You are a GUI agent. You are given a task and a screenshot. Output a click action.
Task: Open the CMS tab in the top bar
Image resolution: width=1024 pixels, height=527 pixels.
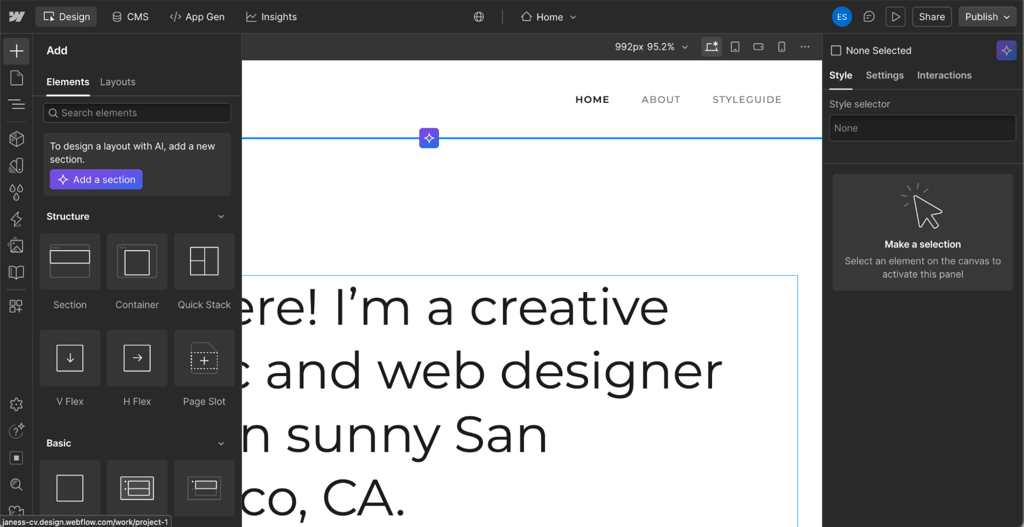tap(130, 17)
